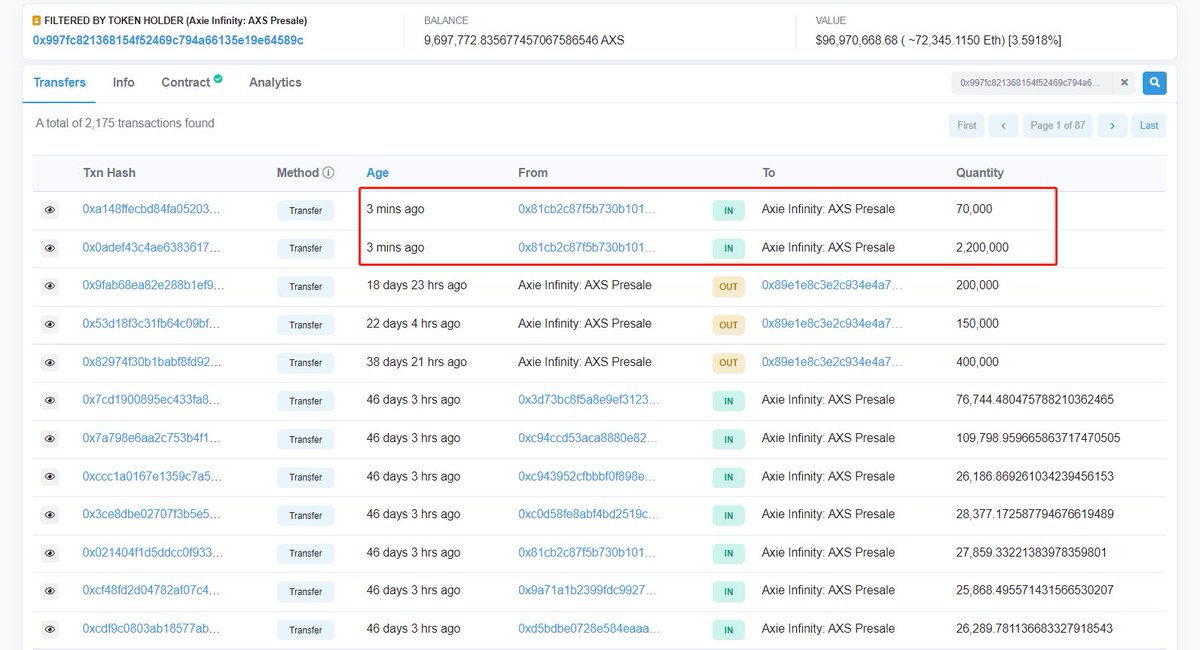Open sender address 0xc0d58fe8abf4bd2519c
Screen dimensions: 1200x650
[x=589, y=514]
